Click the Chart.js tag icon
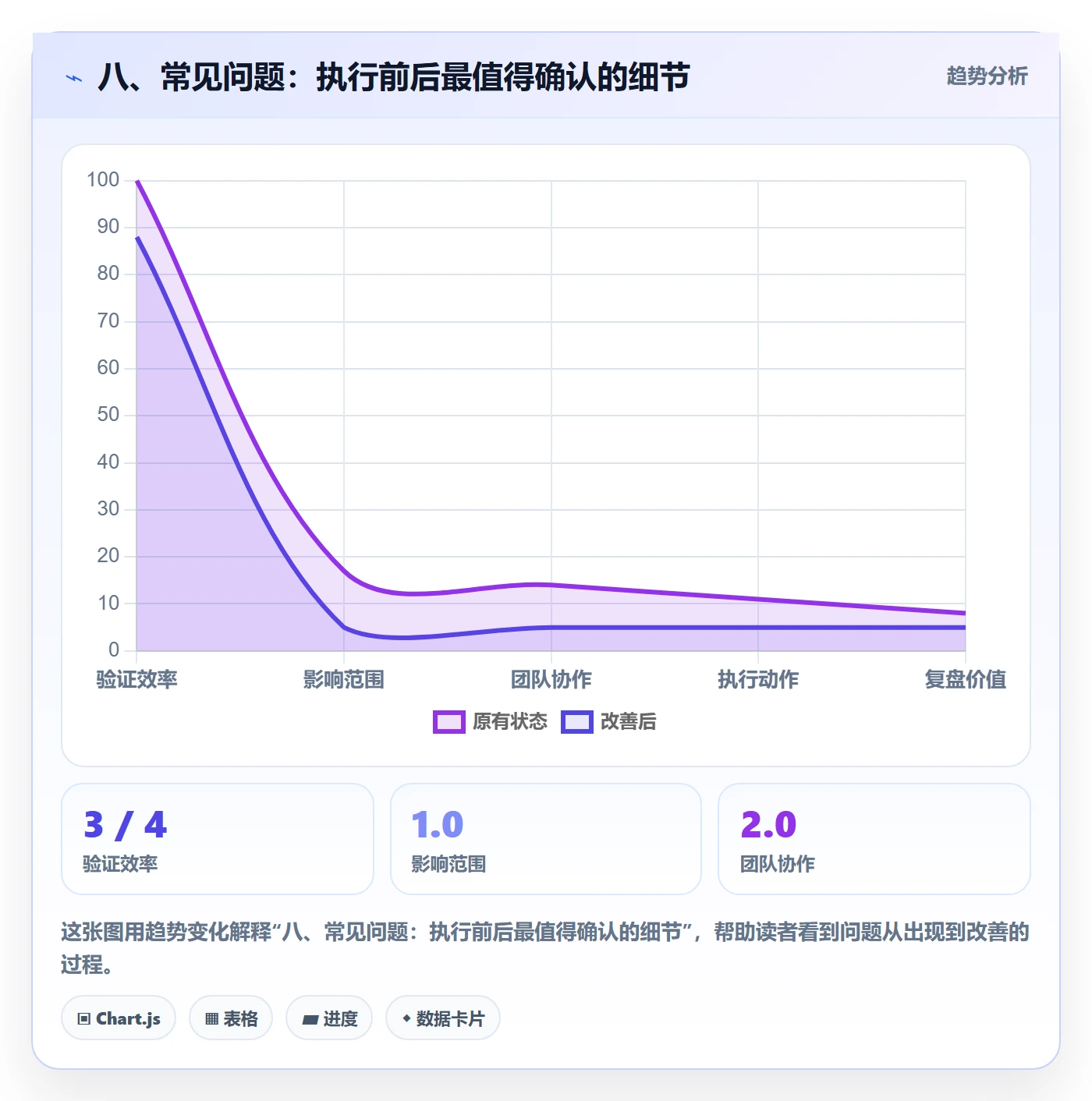The height and width of the screenshot is (1101, 1092). click(84, 1018)
